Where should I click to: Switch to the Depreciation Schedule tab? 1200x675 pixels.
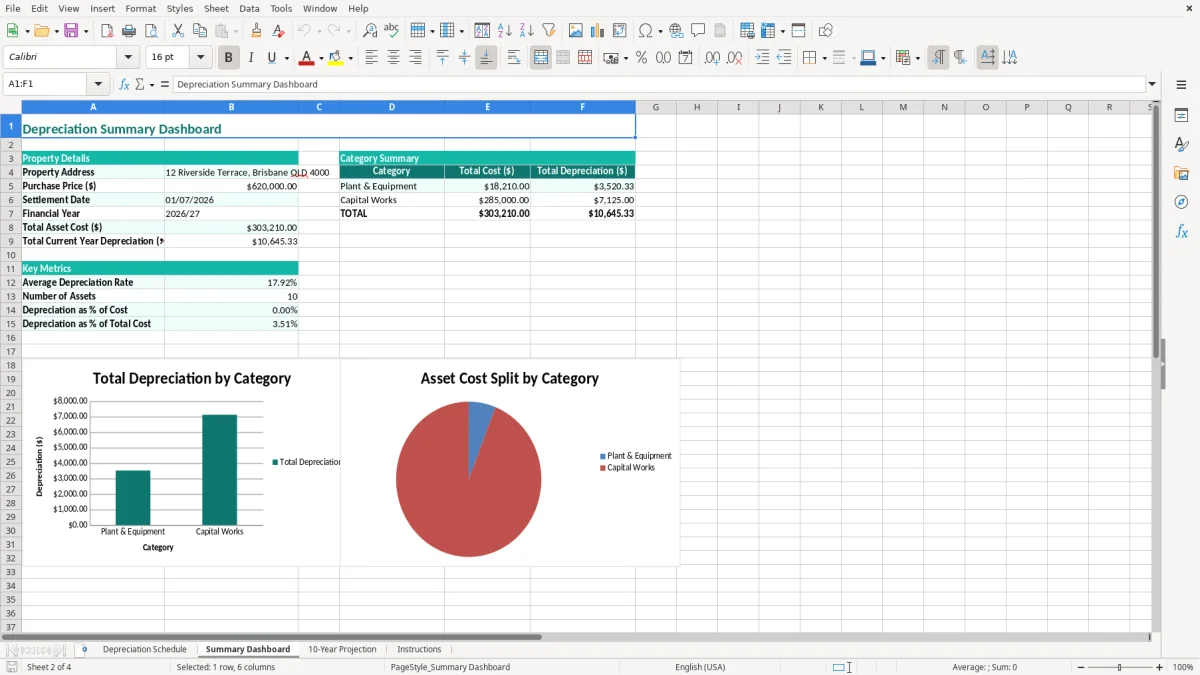click(144, 649)
